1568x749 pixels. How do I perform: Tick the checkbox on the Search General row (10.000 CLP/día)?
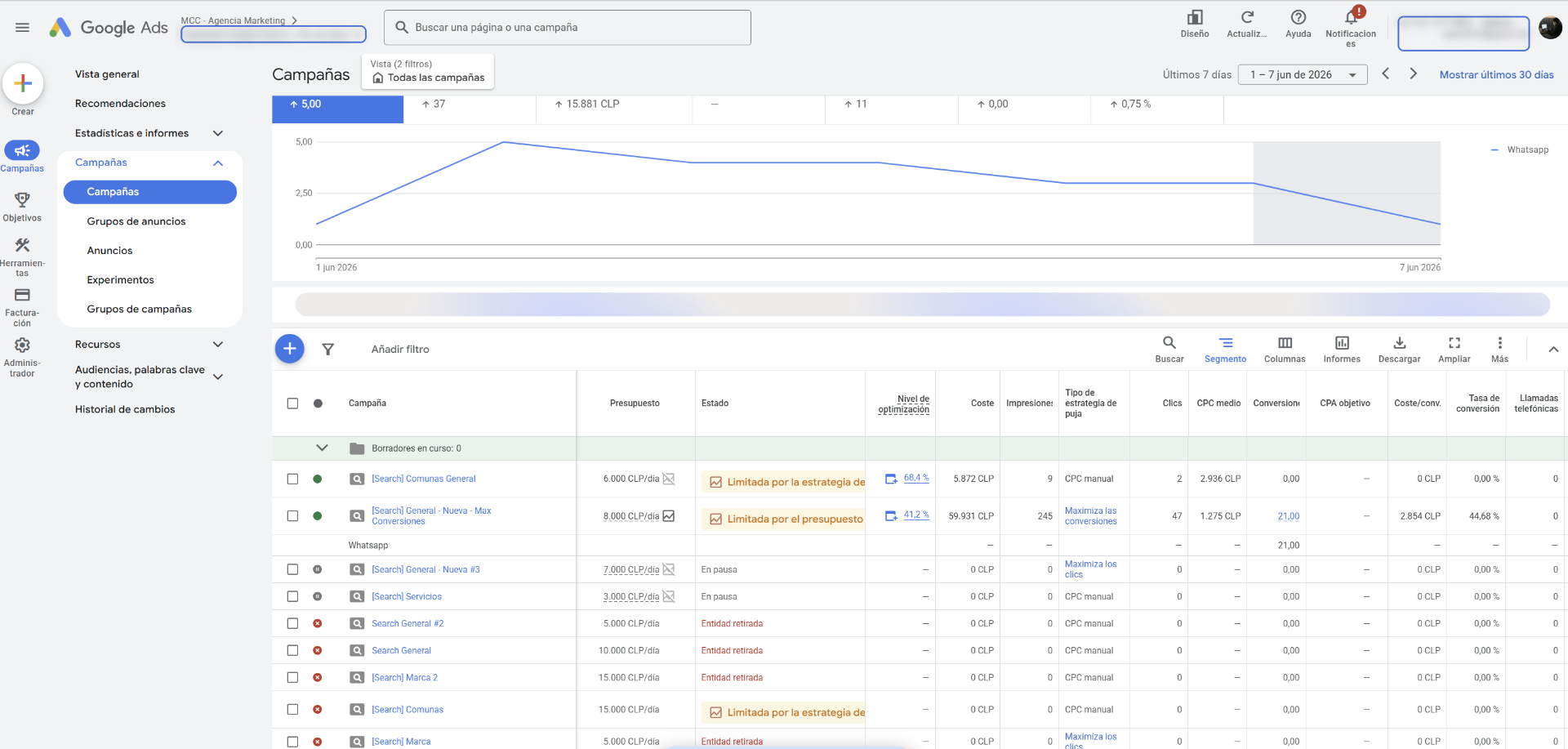(292, 650)
